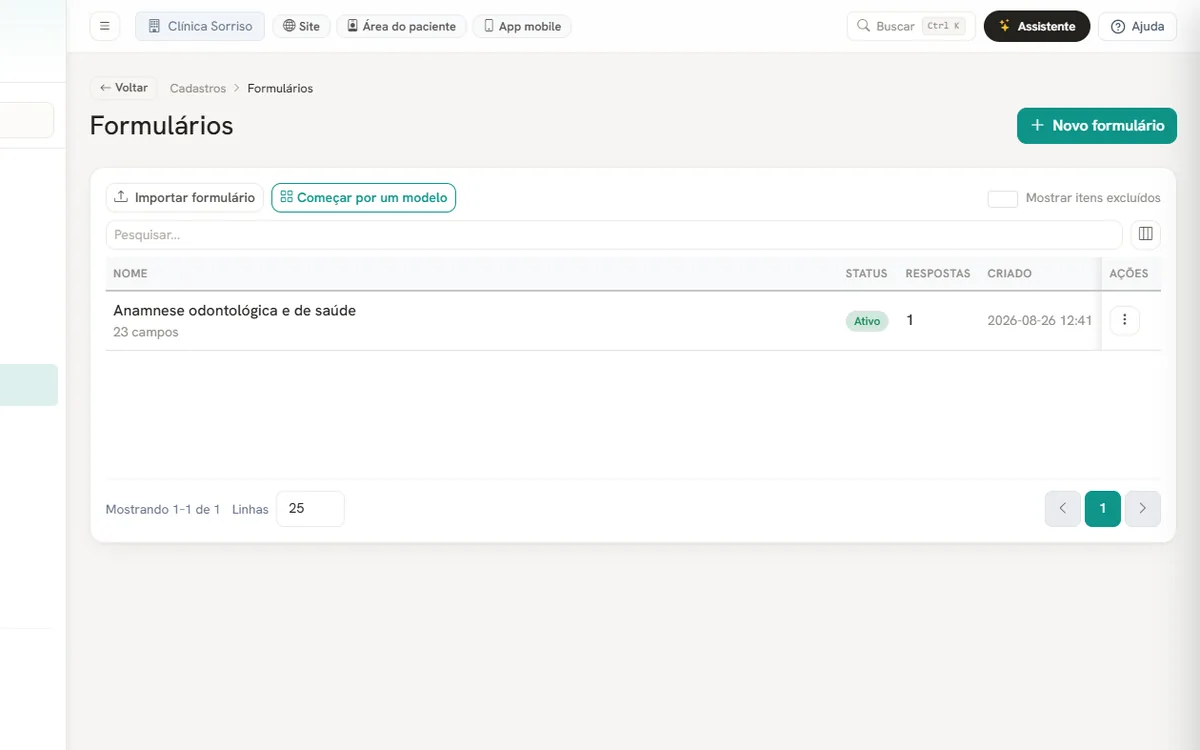The width and height of the screenshot is (1200, 750).
Task: Open the App mobile link
Action: click(x=522, y=26)
